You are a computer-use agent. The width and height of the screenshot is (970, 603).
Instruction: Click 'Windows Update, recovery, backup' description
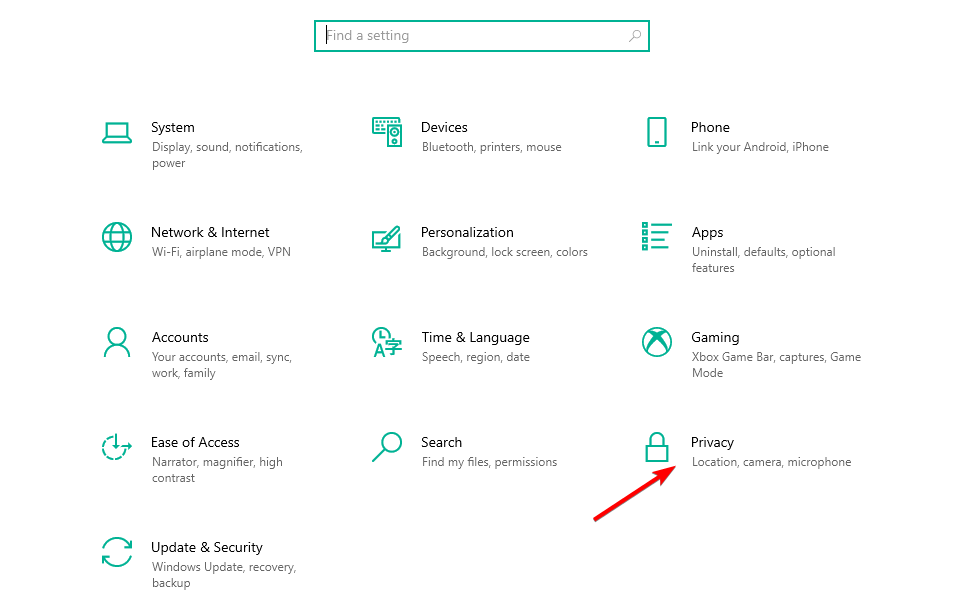coord(224,575)
